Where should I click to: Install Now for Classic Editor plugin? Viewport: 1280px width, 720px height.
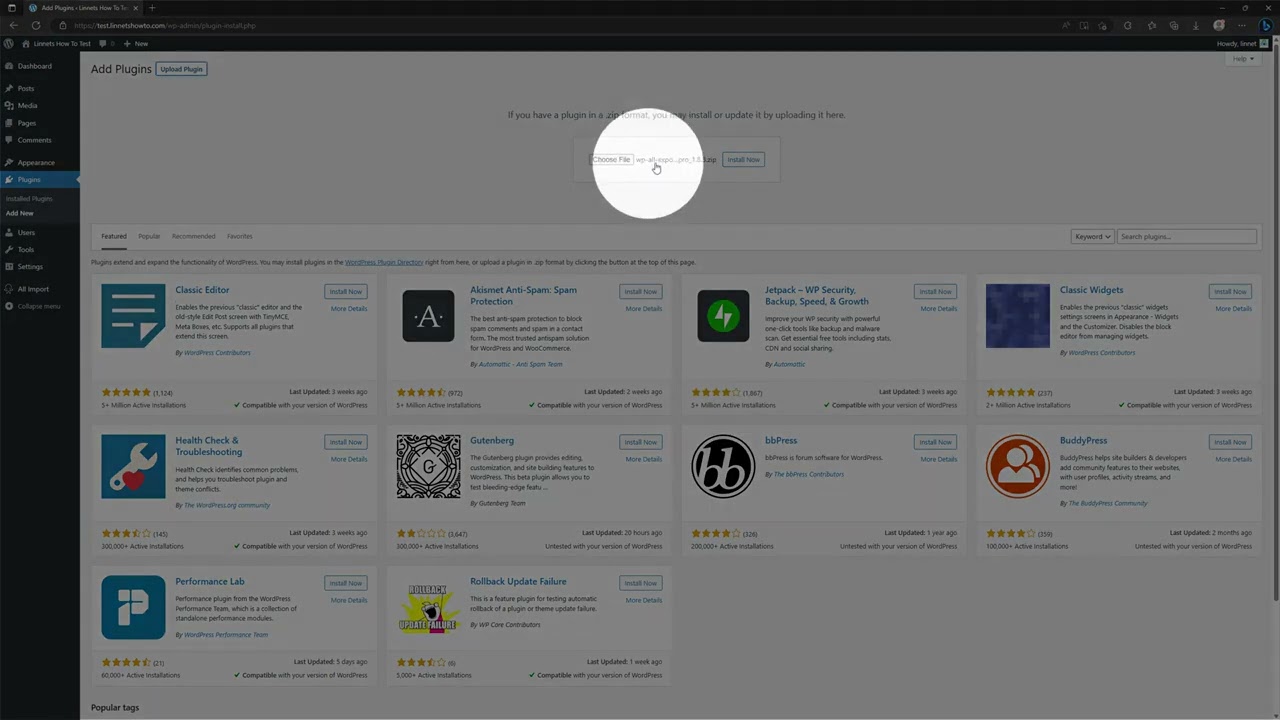[346, 291]
